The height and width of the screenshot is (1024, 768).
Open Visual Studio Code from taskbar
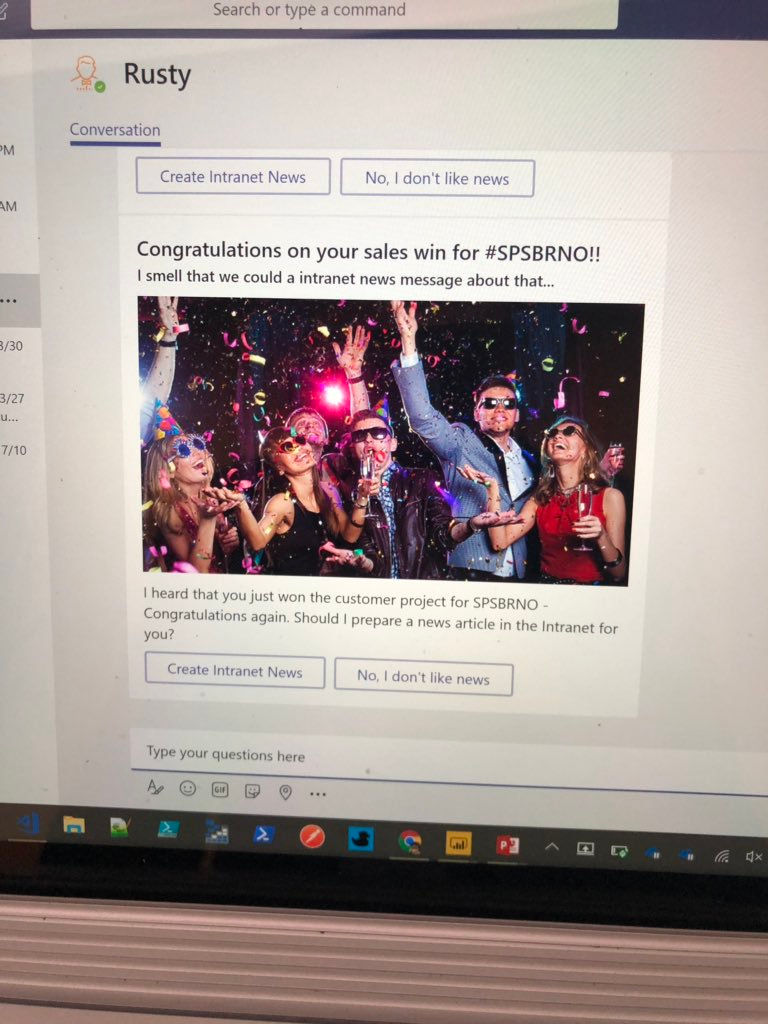(28, 823)
